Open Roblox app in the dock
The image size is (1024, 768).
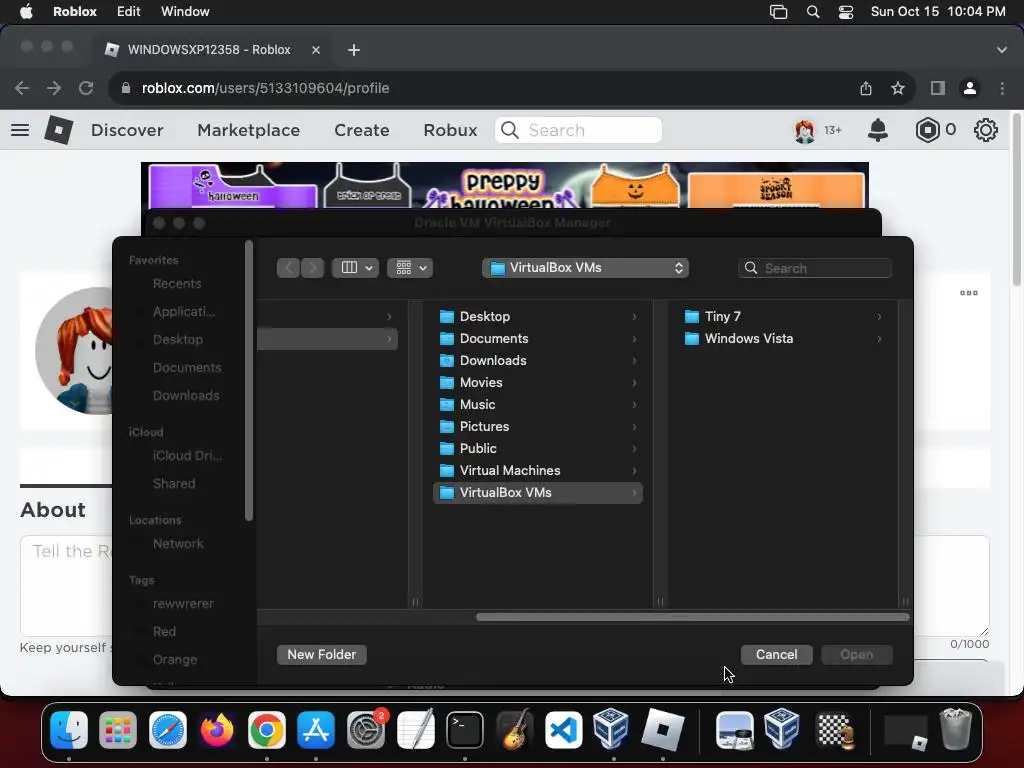tap(663, 729)
